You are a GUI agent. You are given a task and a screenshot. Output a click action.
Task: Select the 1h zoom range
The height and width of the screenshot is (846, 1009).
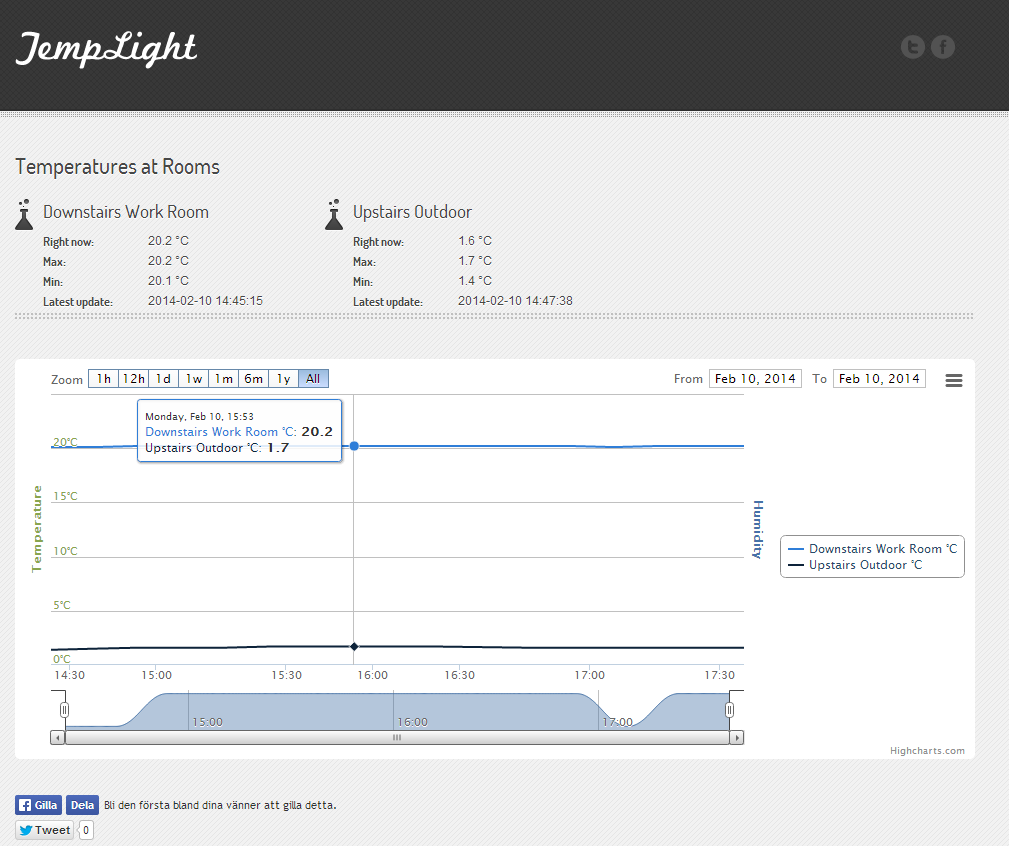tap(103, 379)
